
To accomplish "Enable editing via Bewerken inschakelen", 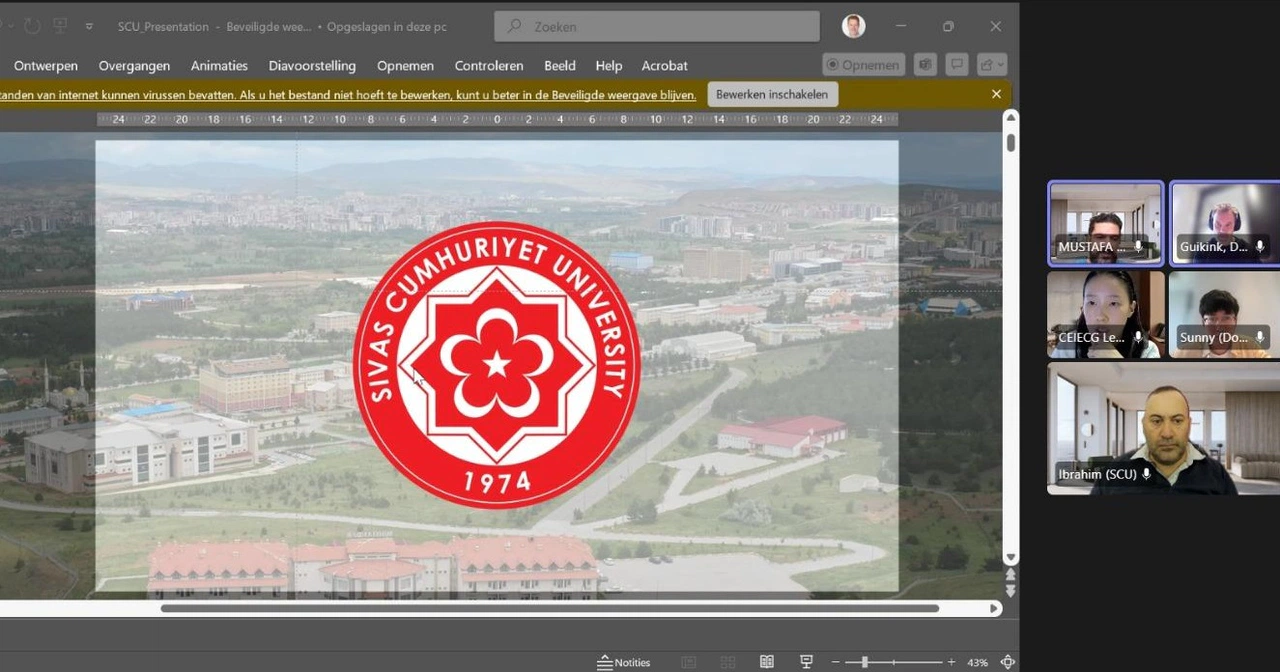I will pyautogui.click(x=772, y=93).
